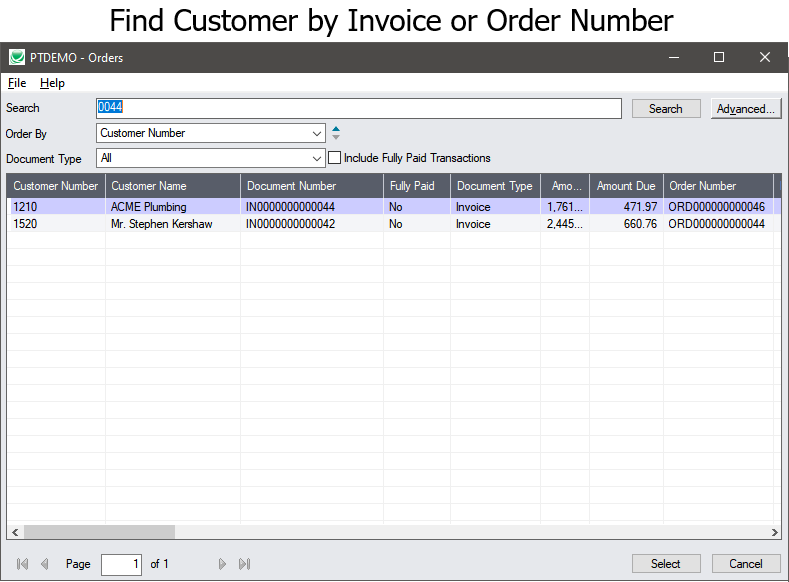The height and width of the screenshot is (582, 789).
Task: Click the PTDEMO app icon in title bar
Action: click(x=17, y=58)
